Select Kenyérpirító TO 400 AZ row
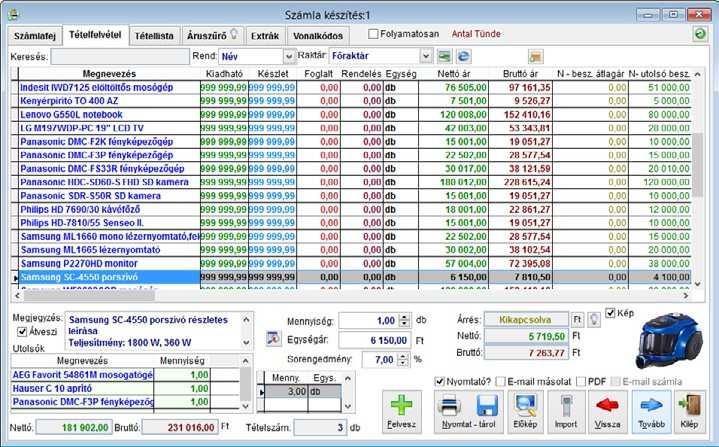 351,101
